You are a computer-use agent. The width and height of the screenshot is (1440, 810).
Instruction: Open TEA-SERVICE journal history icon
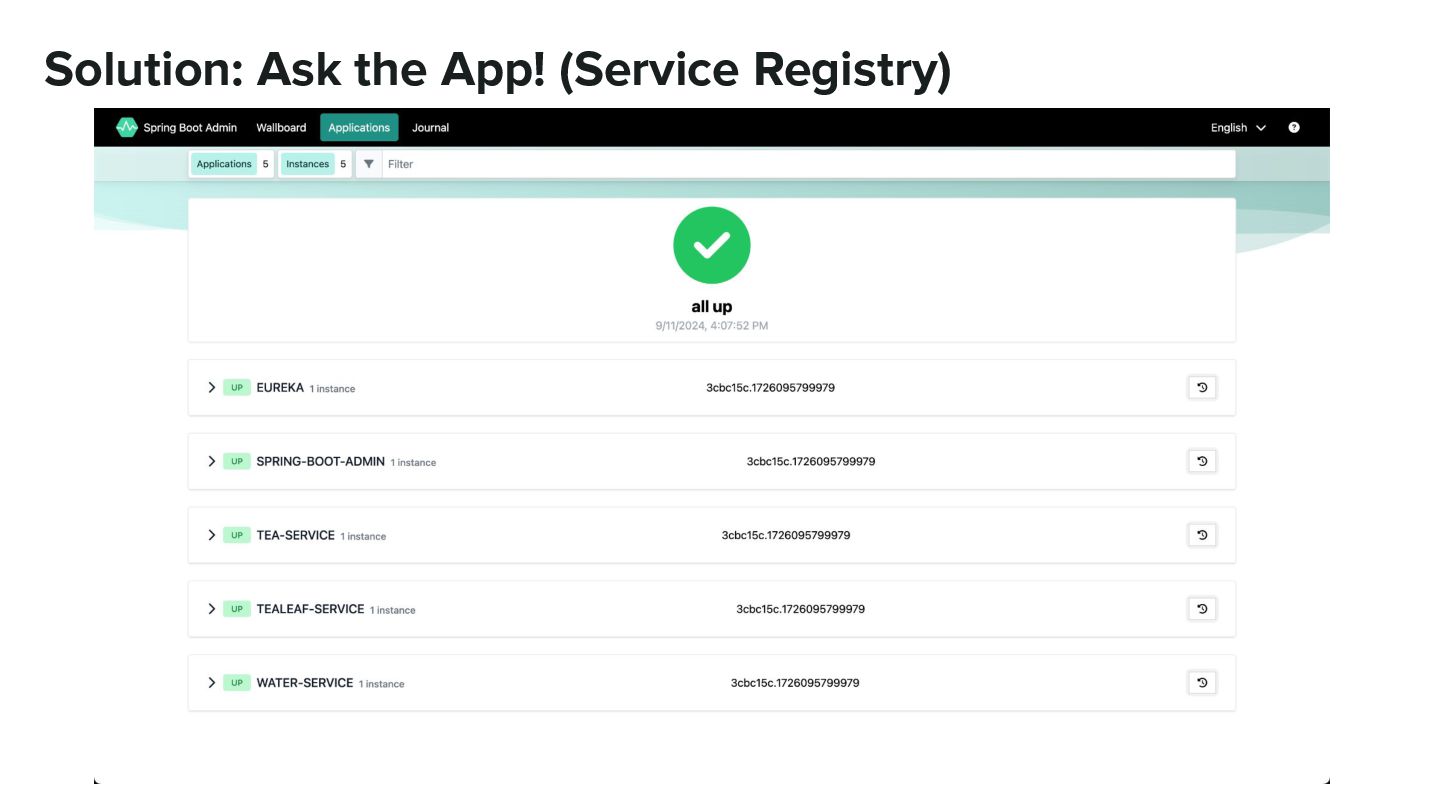[x=1202, y=535]
